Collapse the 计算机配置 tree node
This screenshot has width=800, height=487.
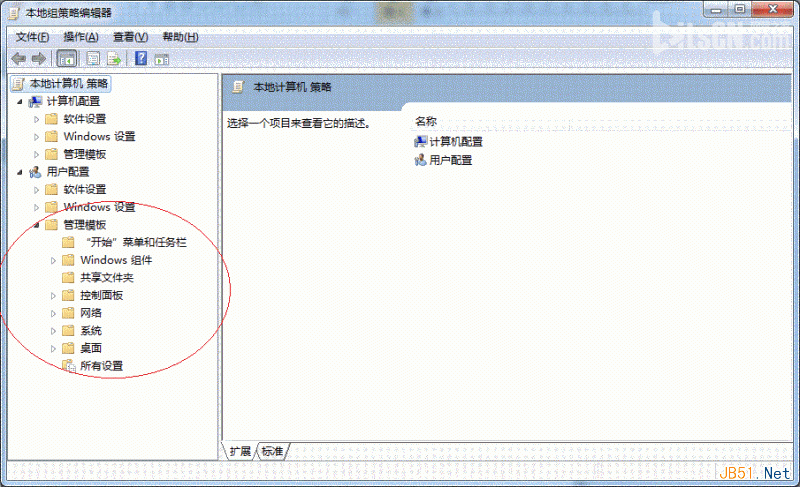[20, 101]
